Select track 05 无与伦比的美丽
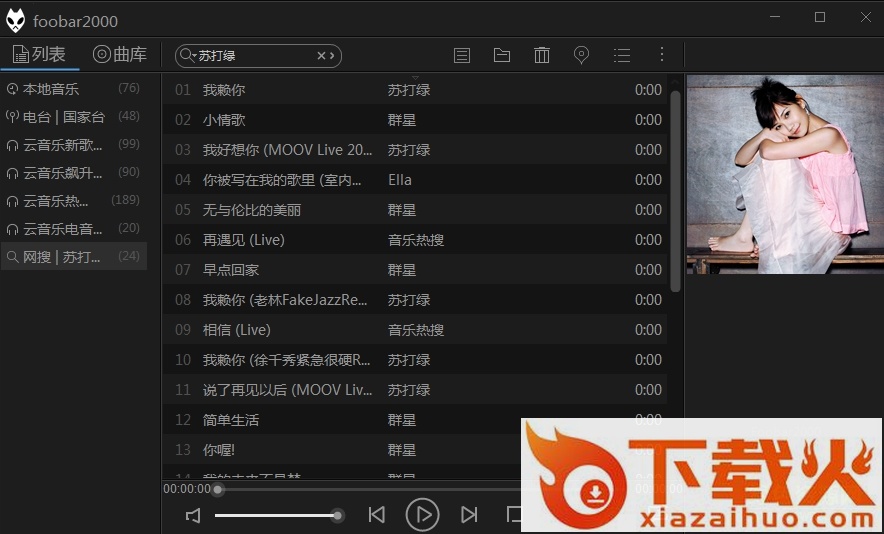The width and height of the screenshot is (884, 534). pos(414,210)
